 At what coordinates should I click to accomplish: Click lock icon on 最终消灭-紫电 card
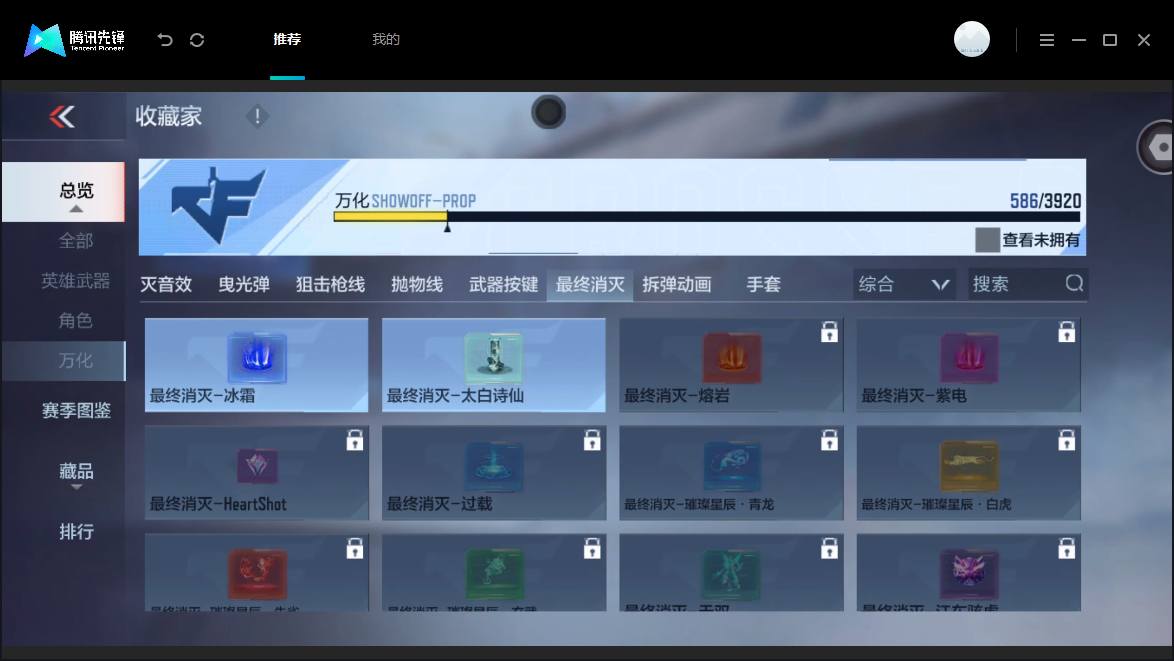pos(1066,332)
